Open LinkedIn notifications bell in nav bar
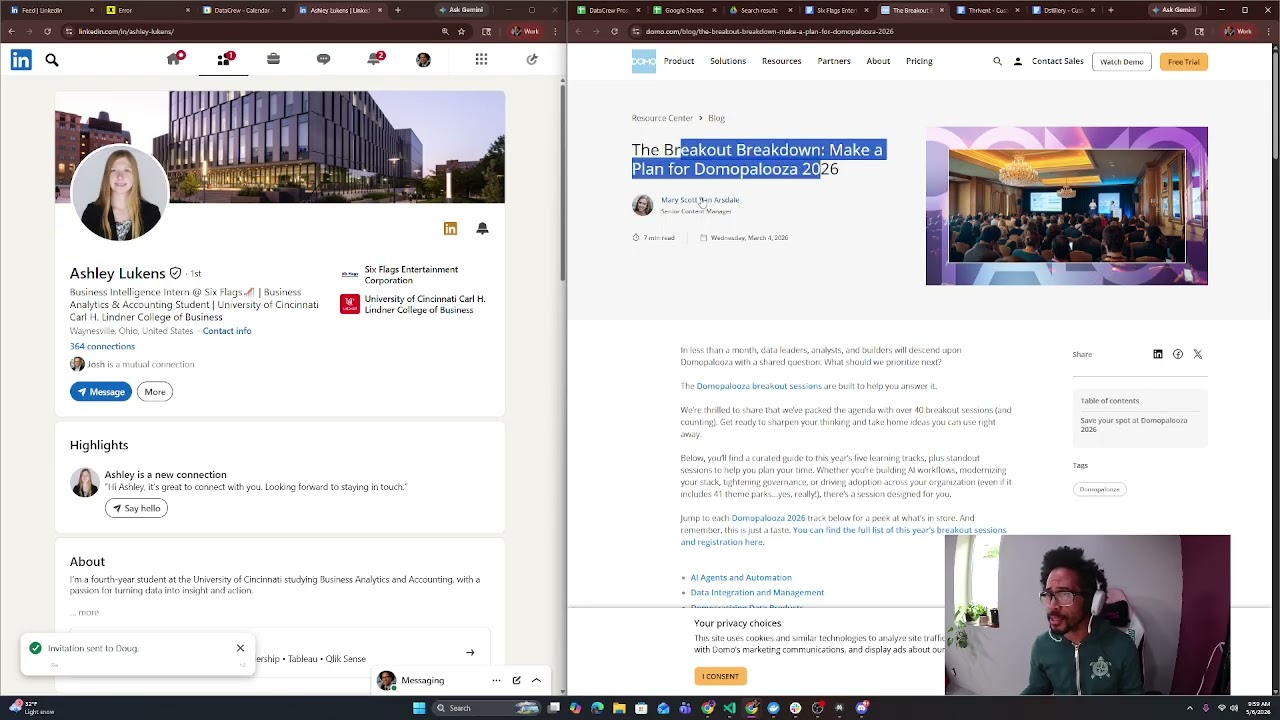Screen dimensions: 1280x720 (374, 60)
